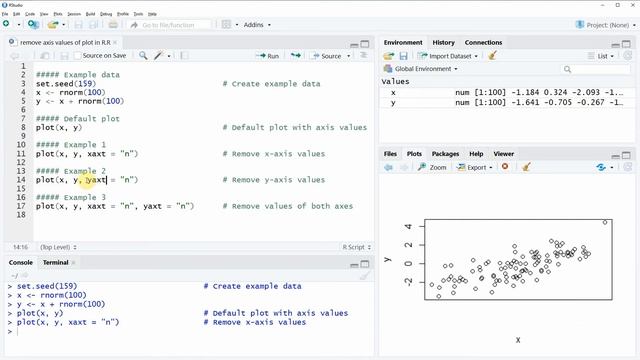Open the Global Environment dropdown
640x360 pixels.
pyautogui.click(x=421, y=69)
